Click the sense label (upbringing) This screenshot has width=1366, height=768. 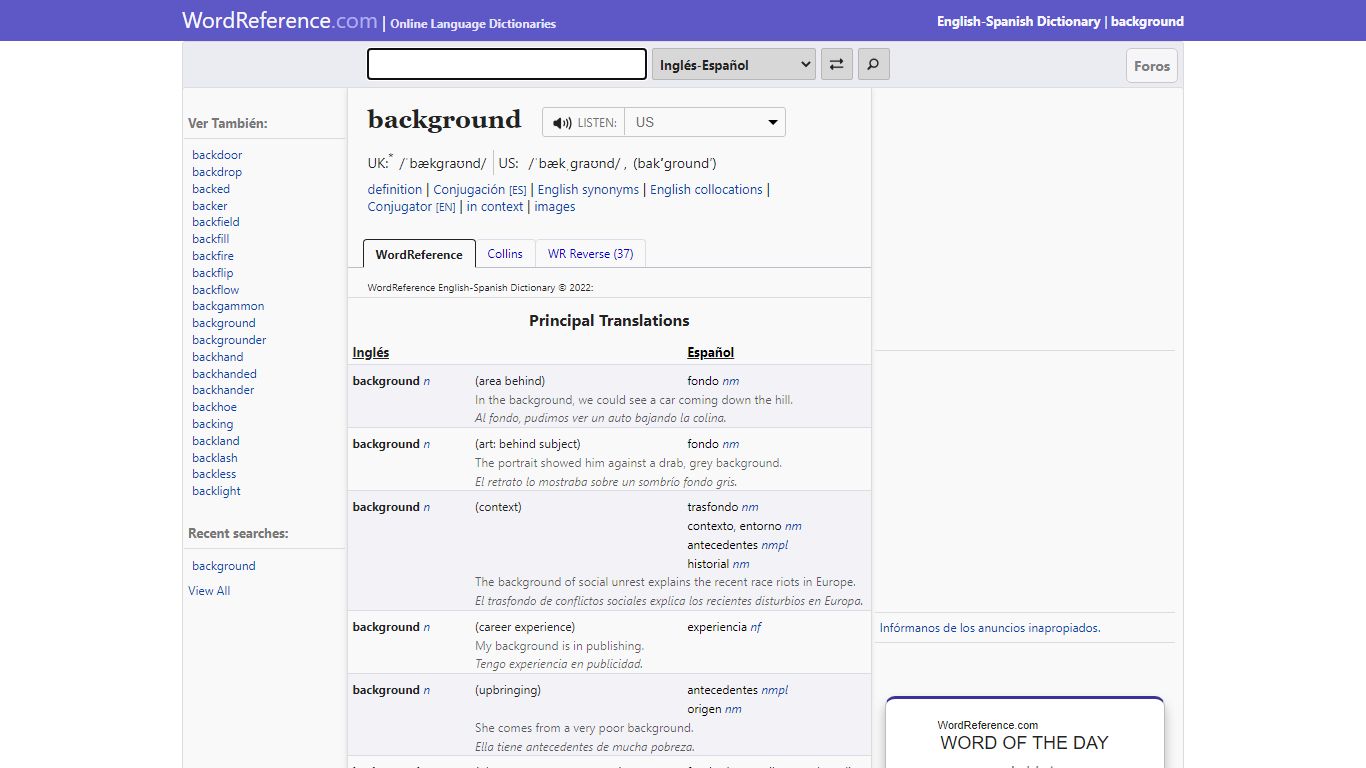(x=508, y=690)
